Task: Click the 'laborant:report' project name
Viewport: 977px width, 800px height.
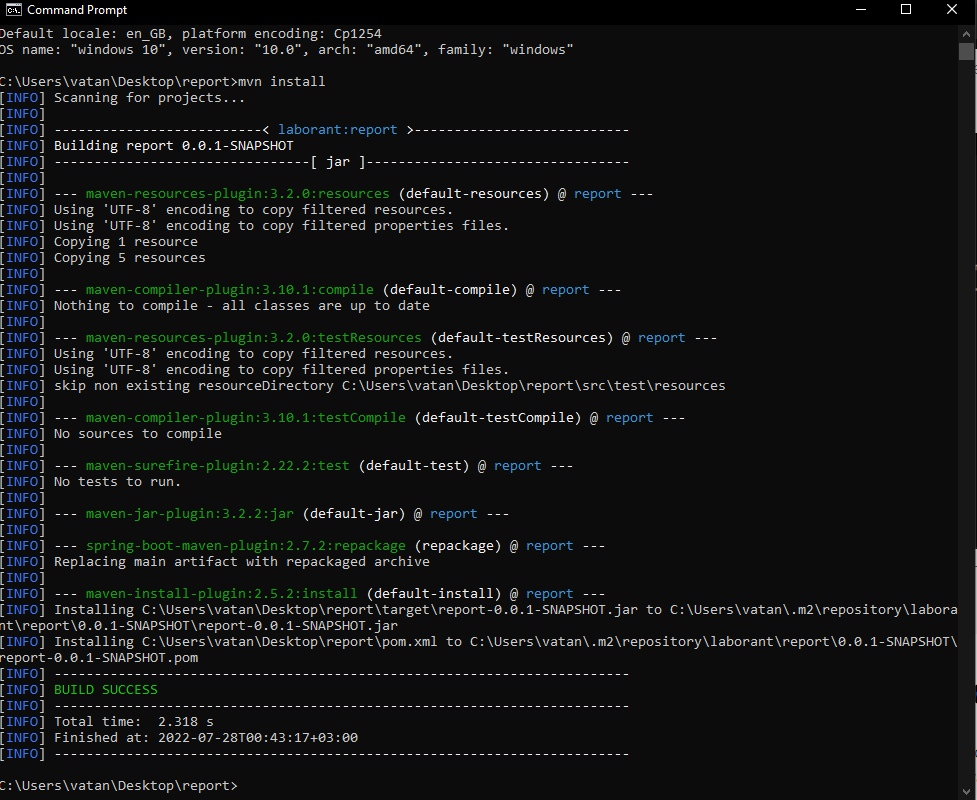Action: coord(337,130)
